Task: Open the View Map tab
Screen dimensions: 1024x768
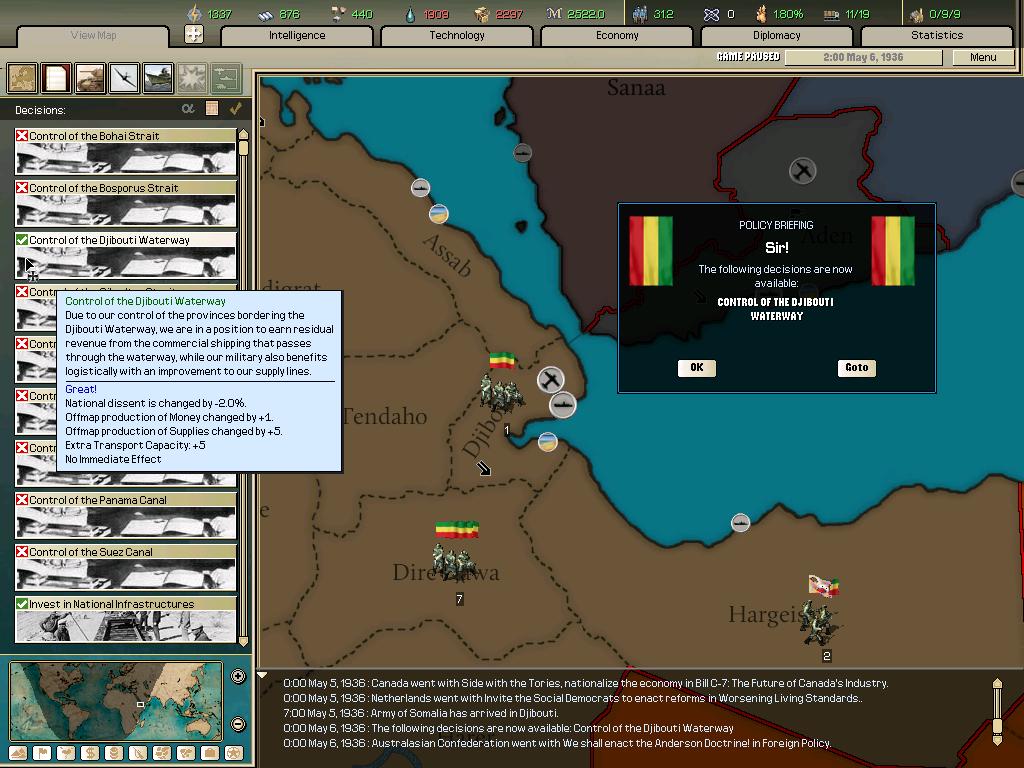Action: coord(93,35)
